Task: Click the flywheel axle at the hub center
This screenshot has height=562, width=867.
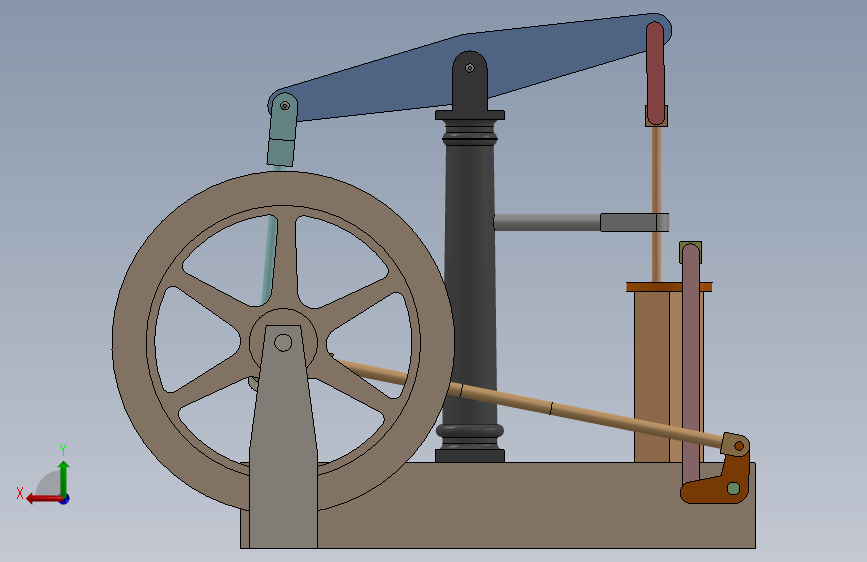Action: 283,343
